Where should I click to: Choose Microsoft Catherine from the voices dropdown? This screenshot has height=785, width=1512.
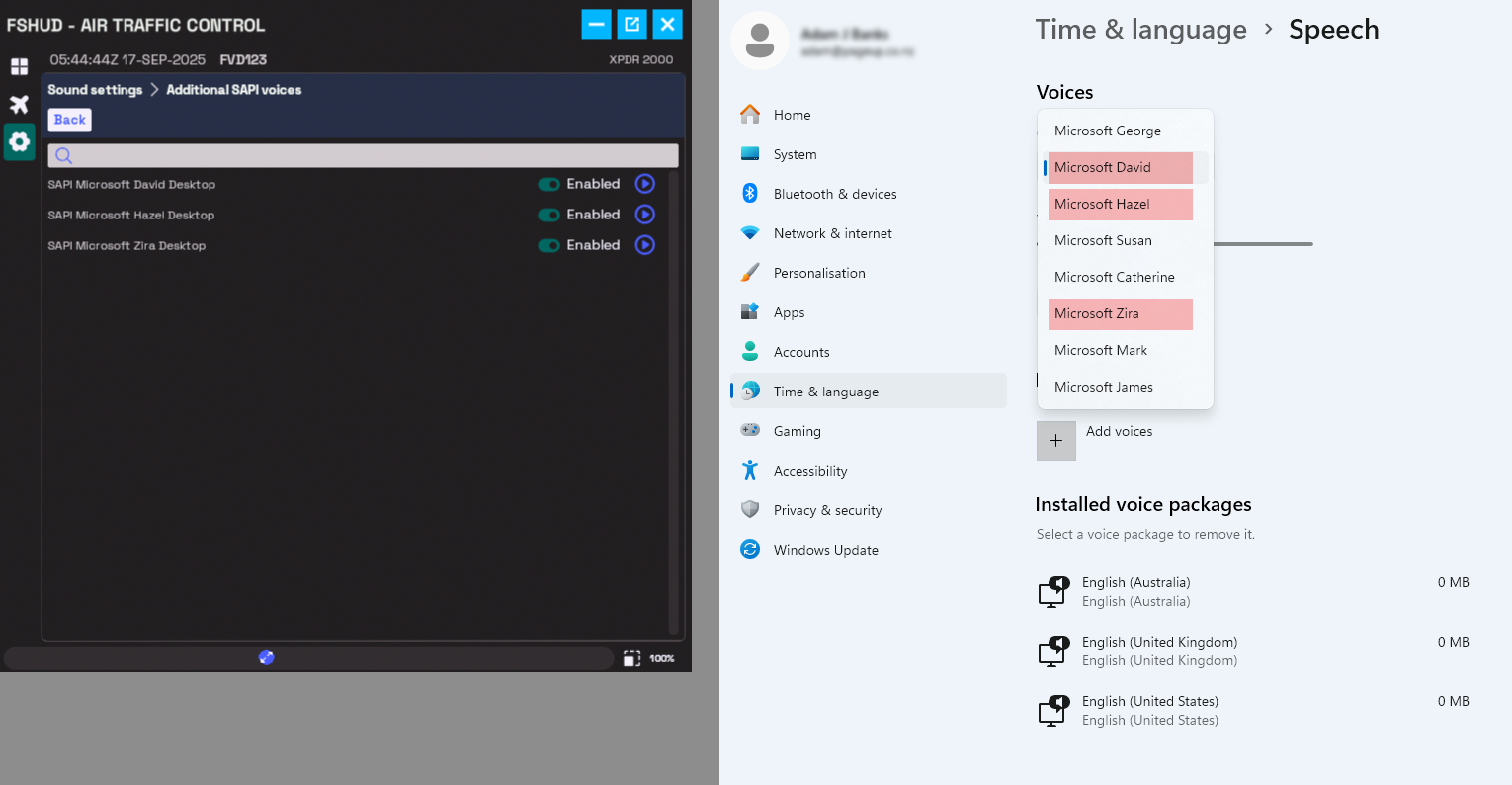pos(1125,277)
